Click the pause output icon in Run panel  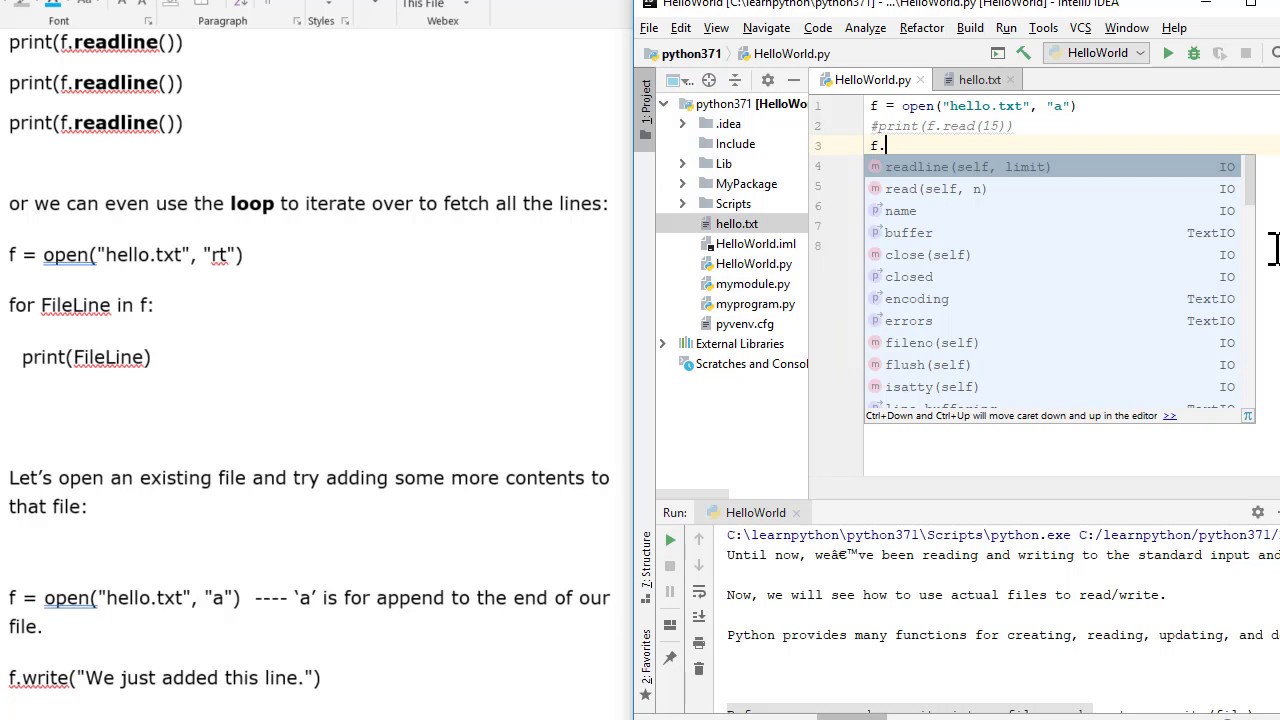[670, 592]
